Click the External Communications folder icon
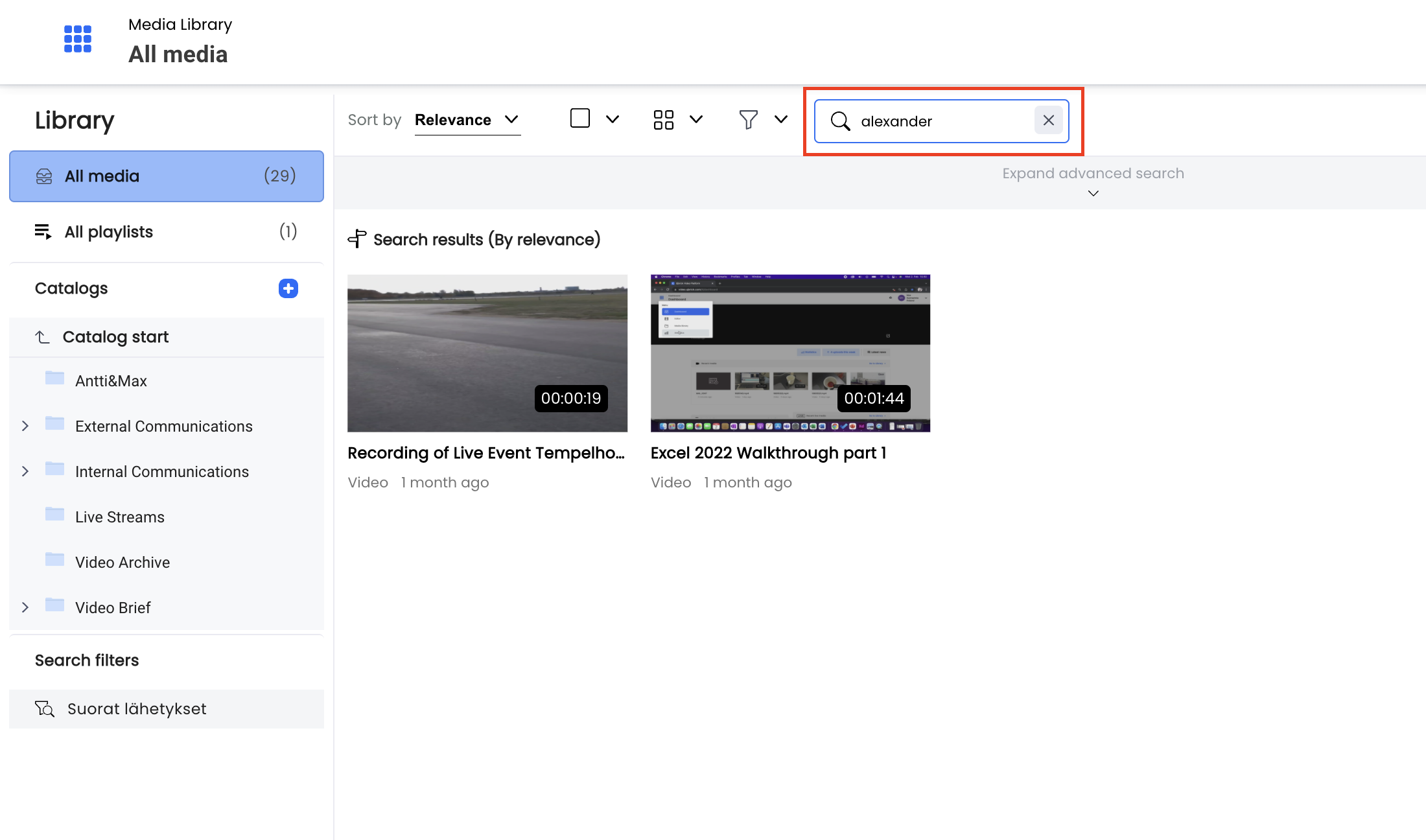1426x840 pixels. coord(54,423)
